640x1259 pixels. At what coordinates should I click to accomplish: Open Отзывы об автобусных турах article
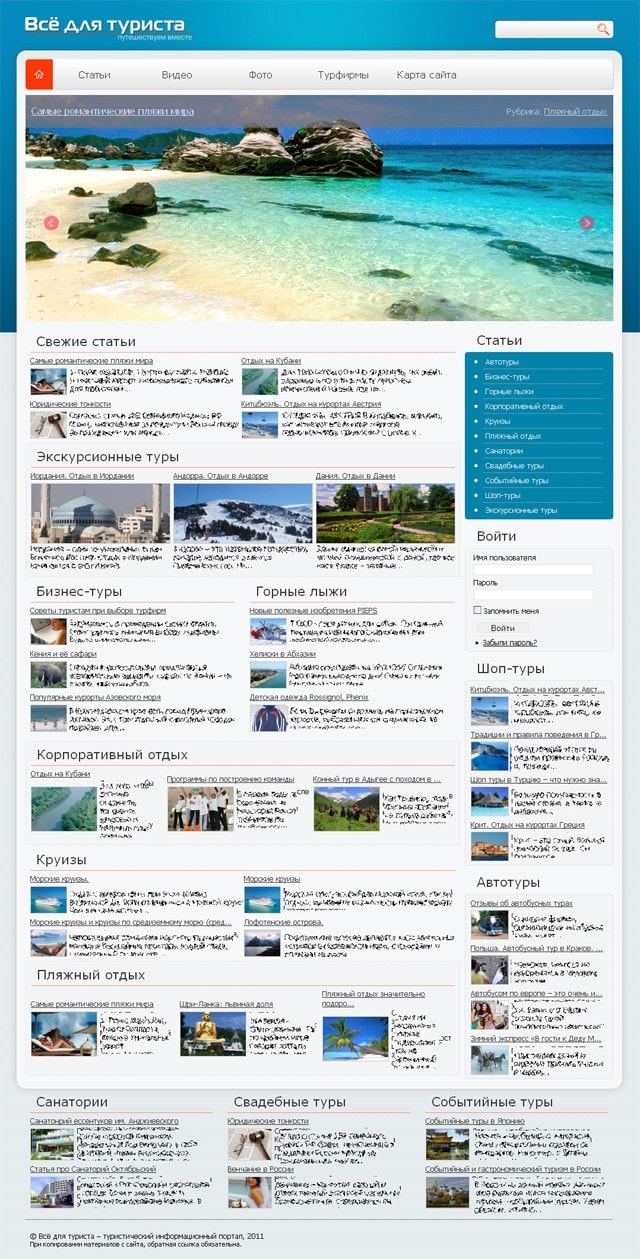click(521, 903)
